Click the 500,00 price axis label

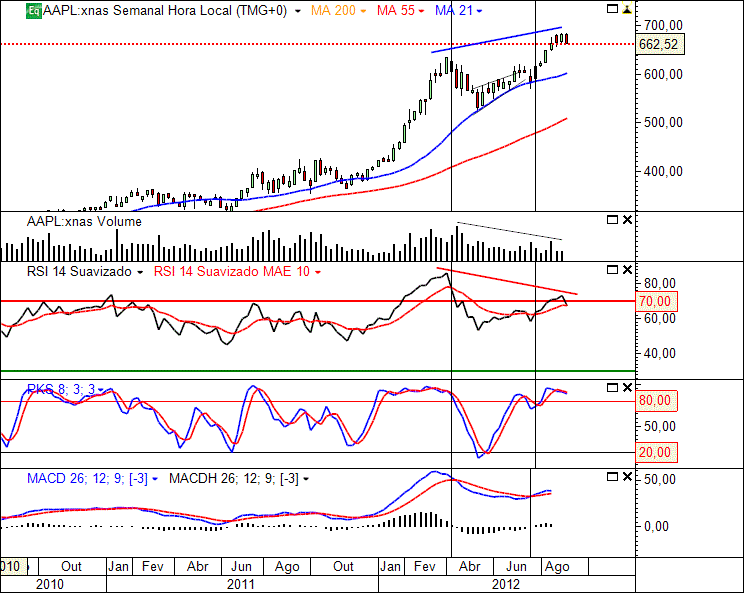pyautogui.click(x=663, y=122)
